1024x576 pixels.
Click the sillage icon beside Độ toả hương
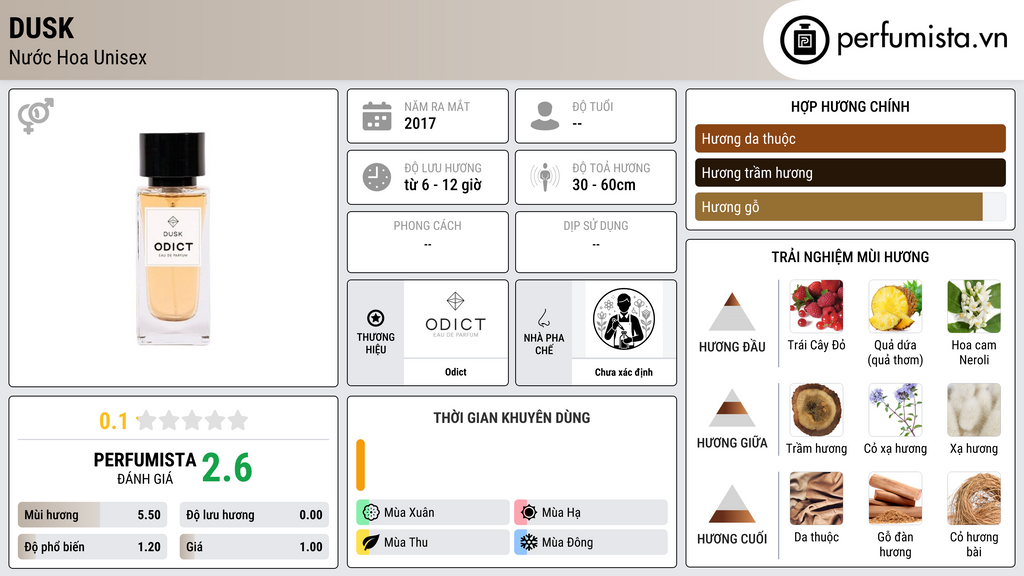coord(545,177)
